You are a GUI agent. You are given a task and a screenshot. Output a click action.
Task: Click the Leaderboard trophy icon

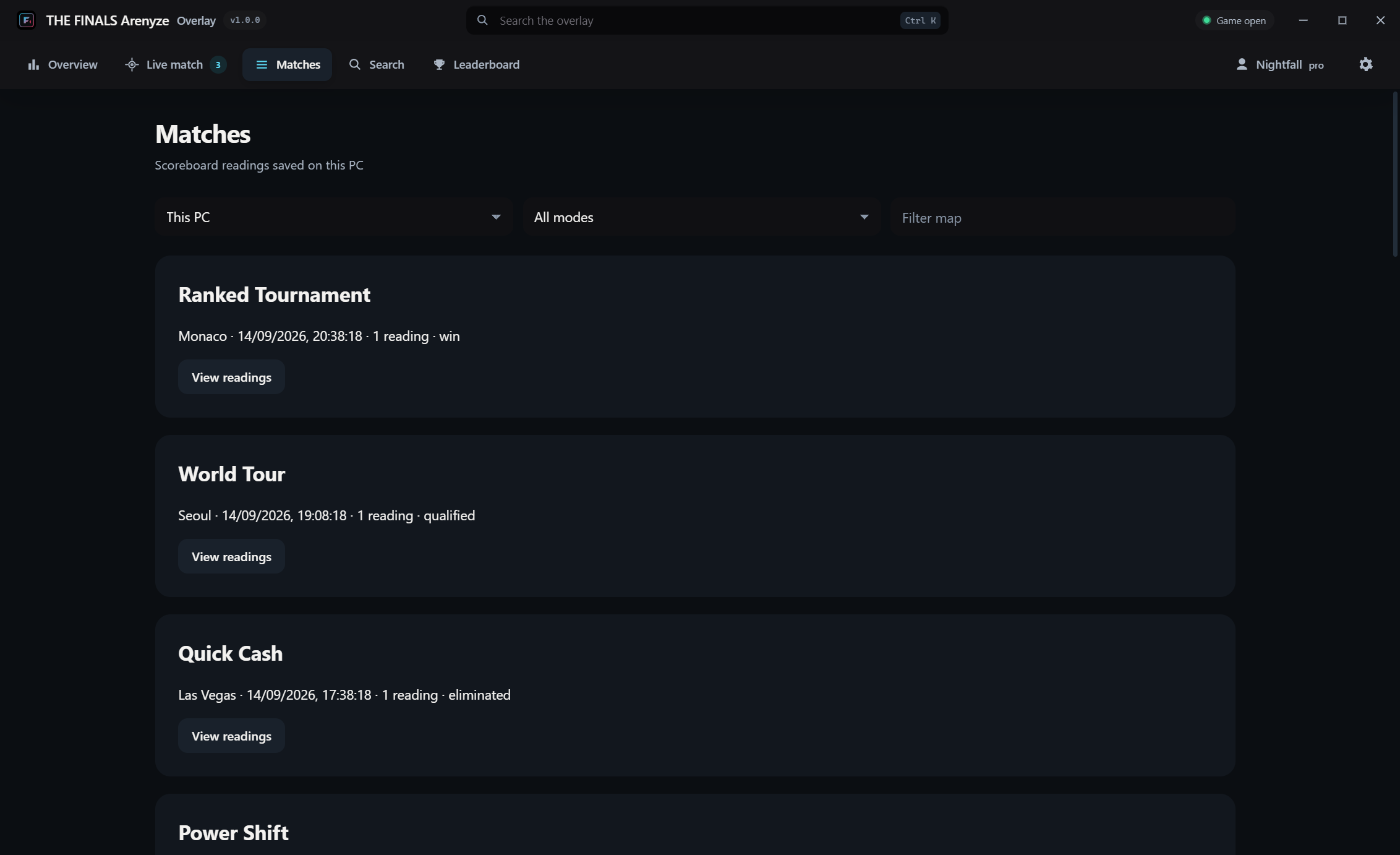[x=439, y=64]
